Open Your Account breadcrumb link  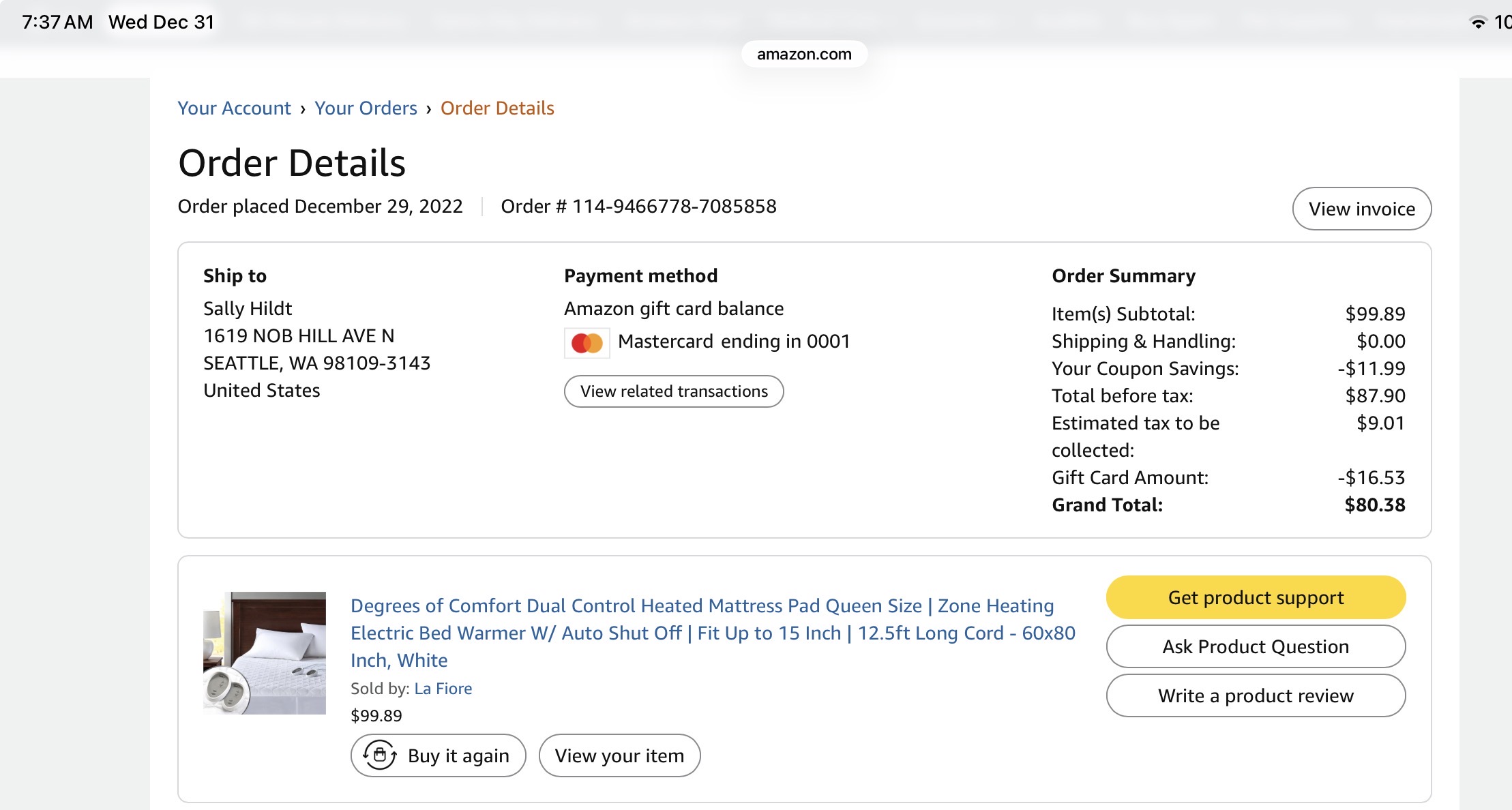click(234, 108)
